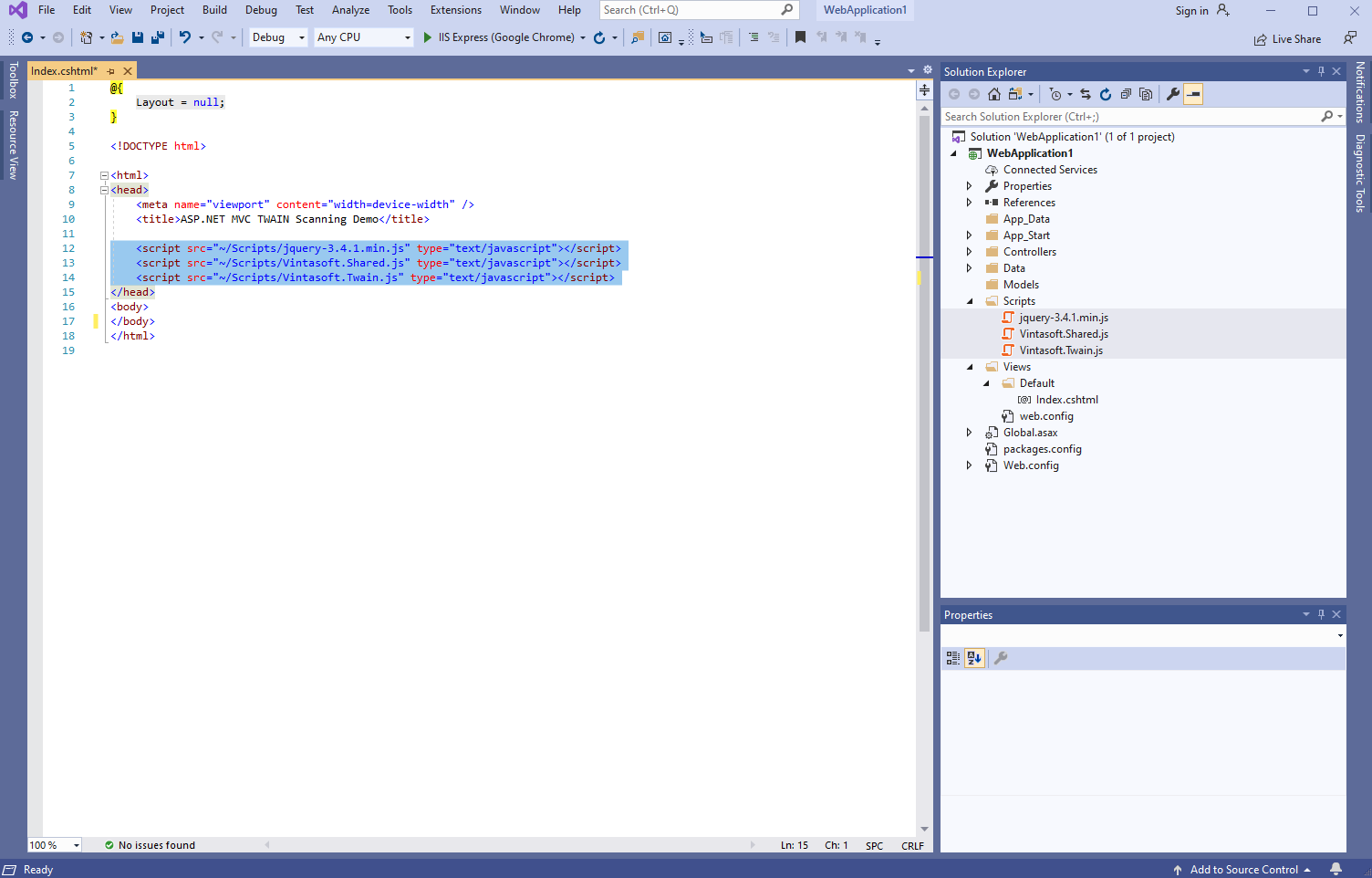Select Vintasoft.Twain.js in Solution Explorer
The height and width of the screenshot is (878, 1372).
pyautogui.click(x=1061, y=350)
